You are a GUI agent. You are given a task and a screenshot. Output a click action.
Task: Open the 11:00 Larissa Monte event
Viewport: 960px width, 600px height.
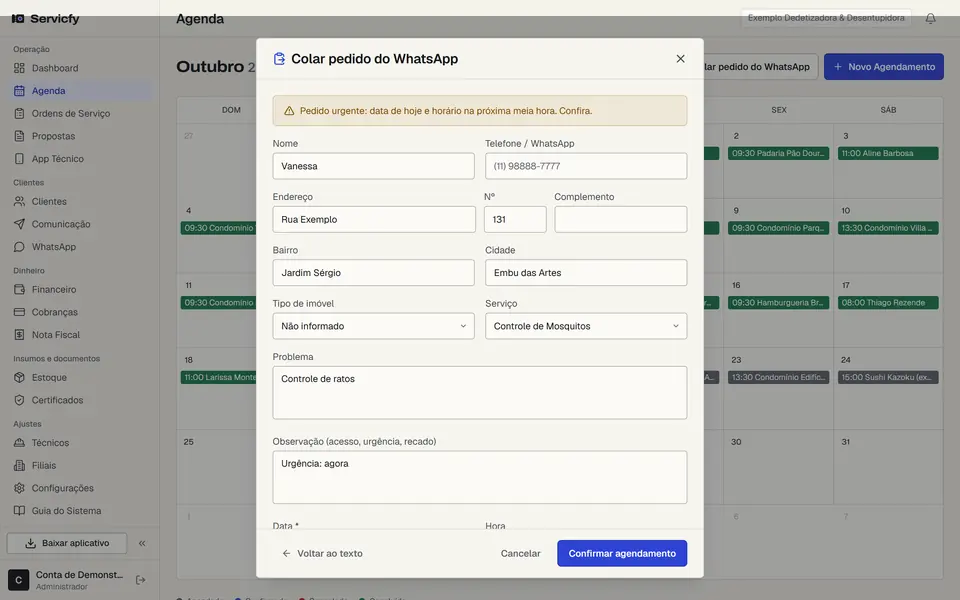[x=219, y=377]
